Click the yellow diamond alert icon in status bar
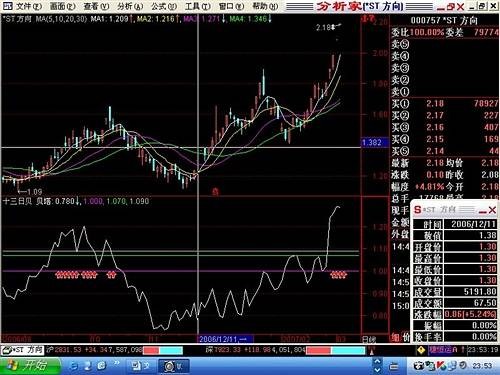 [421, 350]
